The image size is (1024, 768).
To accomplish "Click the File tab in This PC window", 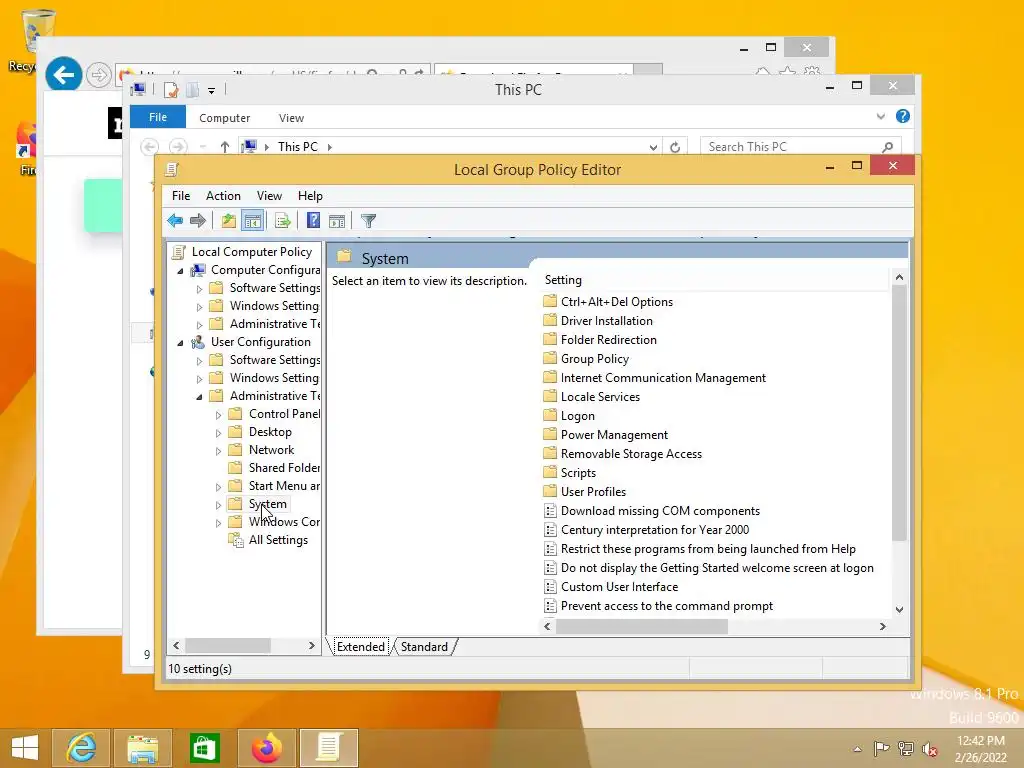I will click(158, 117).
